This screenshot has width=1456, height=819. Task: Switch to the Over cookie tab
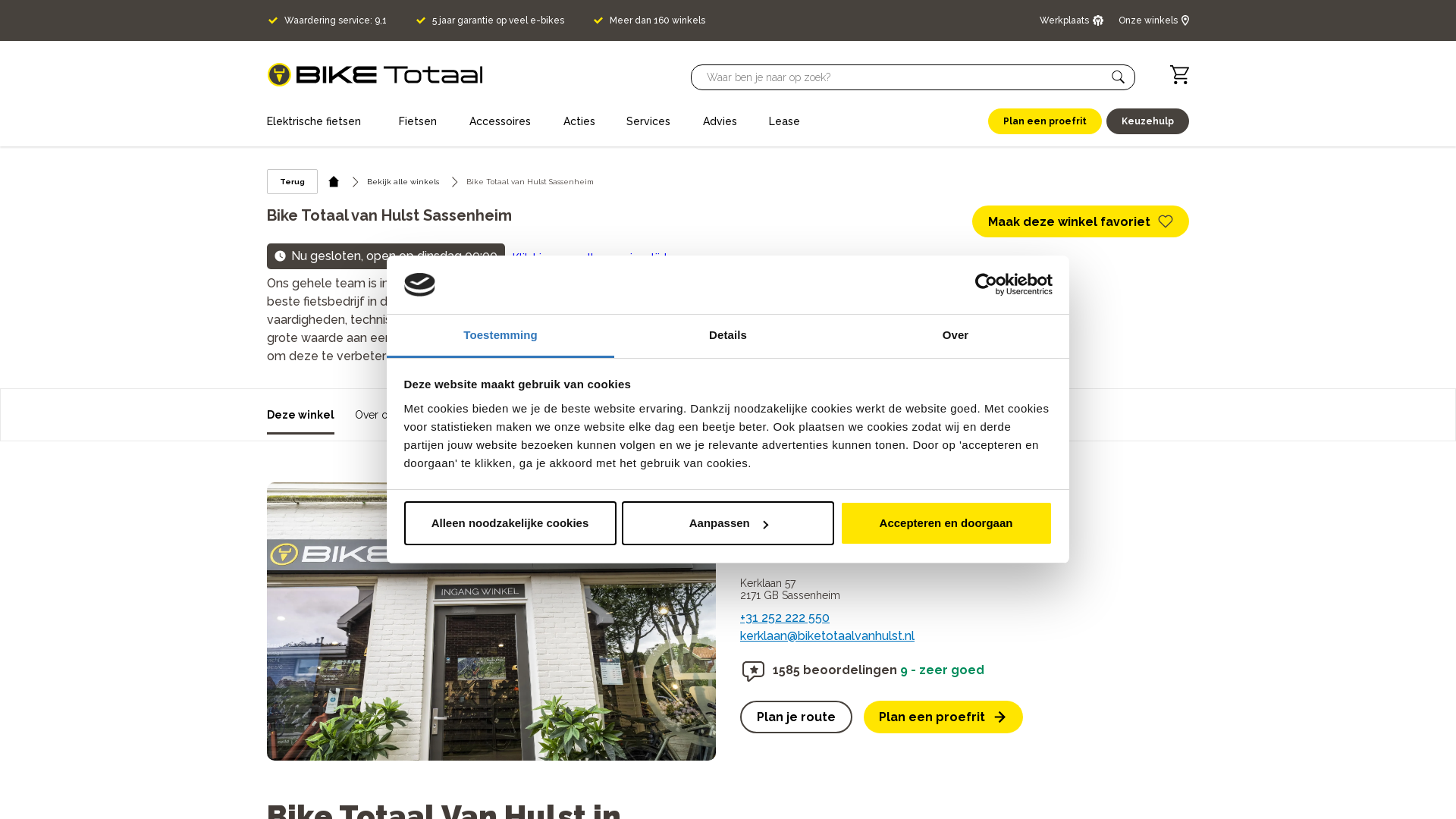[x=955, y=335]
